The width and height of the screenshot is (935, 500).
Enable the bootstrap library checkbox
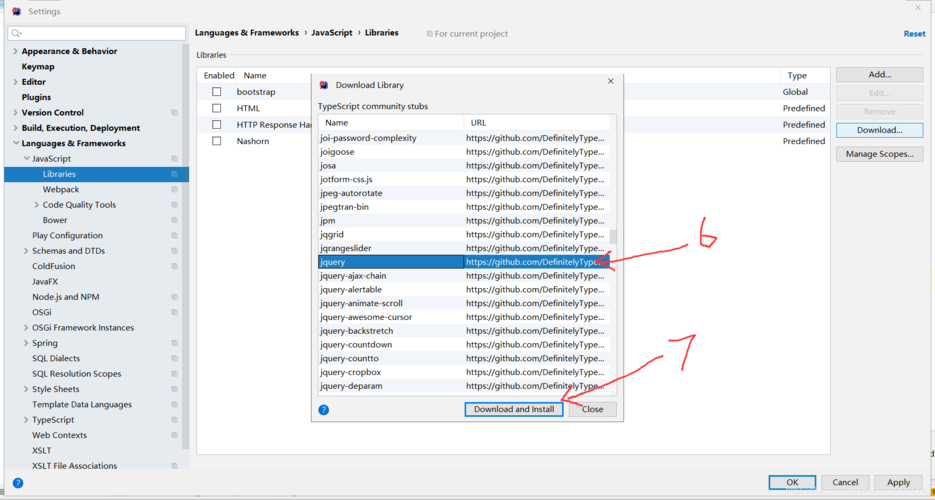coord(216,92)
